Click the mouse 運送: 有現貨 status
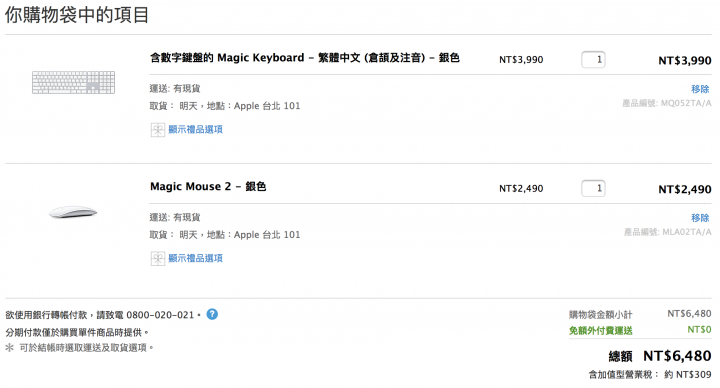Image resolution: width=720 pixels, height=388 pixels. [175, 217]
